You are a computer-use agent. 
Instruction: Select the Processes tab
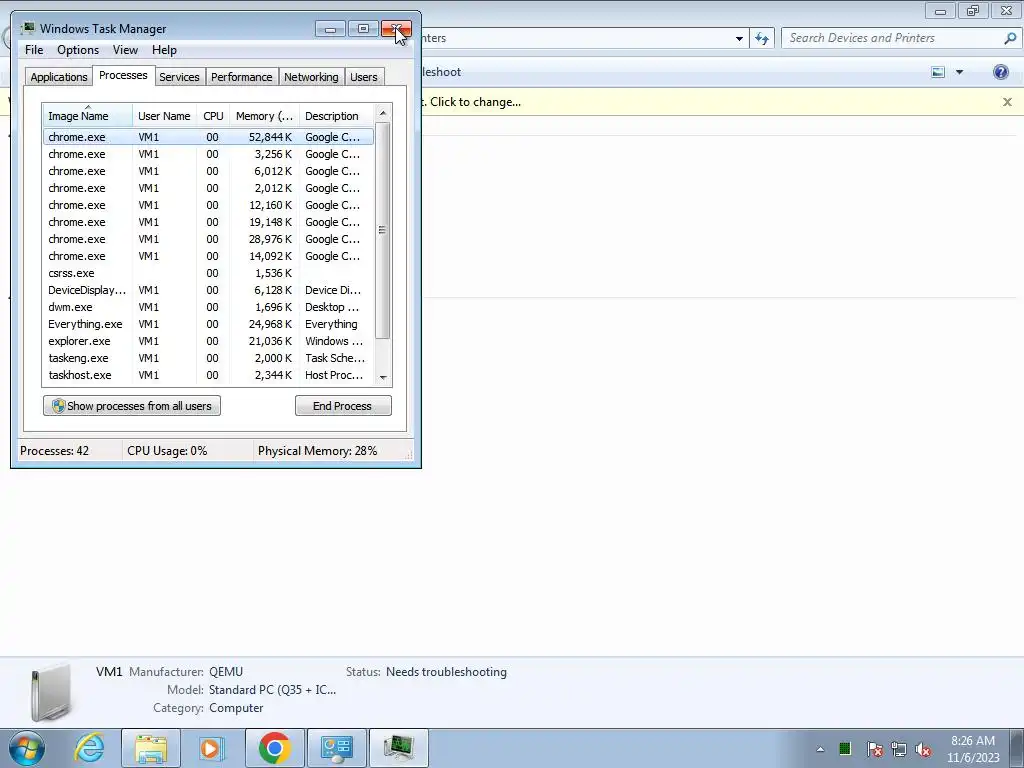[x=123, y=75]
